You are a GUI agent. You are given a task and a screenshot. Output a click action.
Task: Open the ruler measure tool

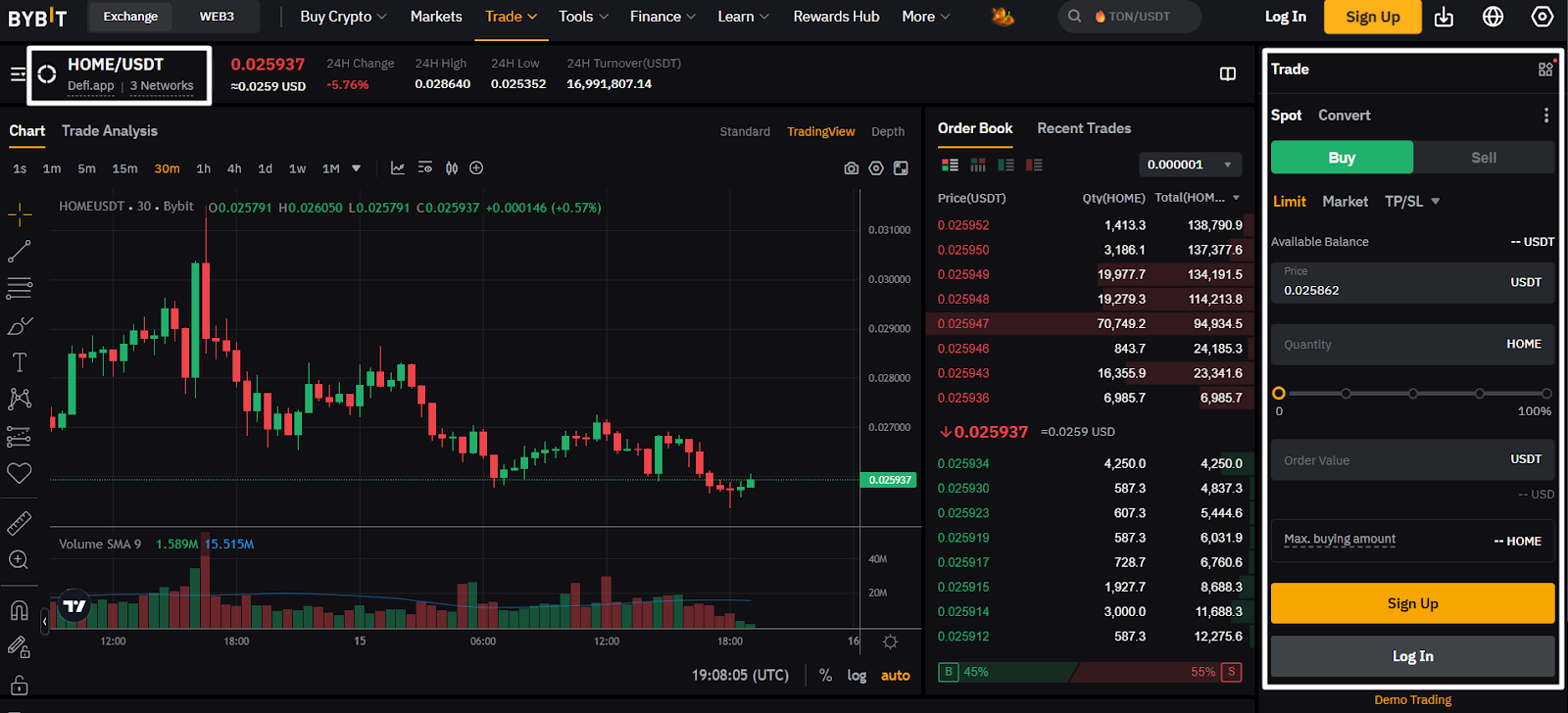tap(19, 523)
